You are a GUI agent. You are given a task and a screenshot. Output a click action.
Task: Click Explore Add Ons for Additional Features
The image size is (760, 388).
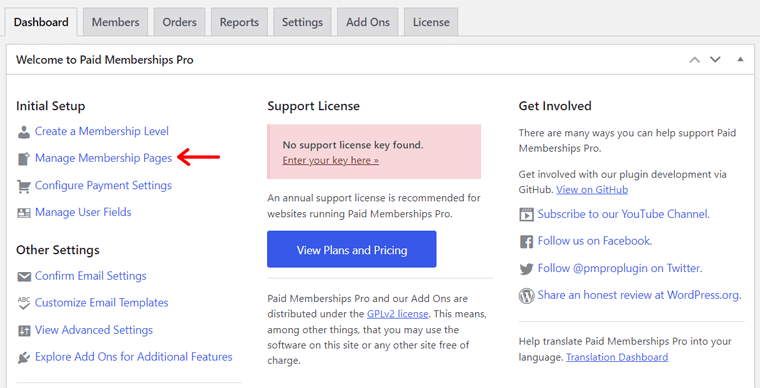[x=134, y=357]
